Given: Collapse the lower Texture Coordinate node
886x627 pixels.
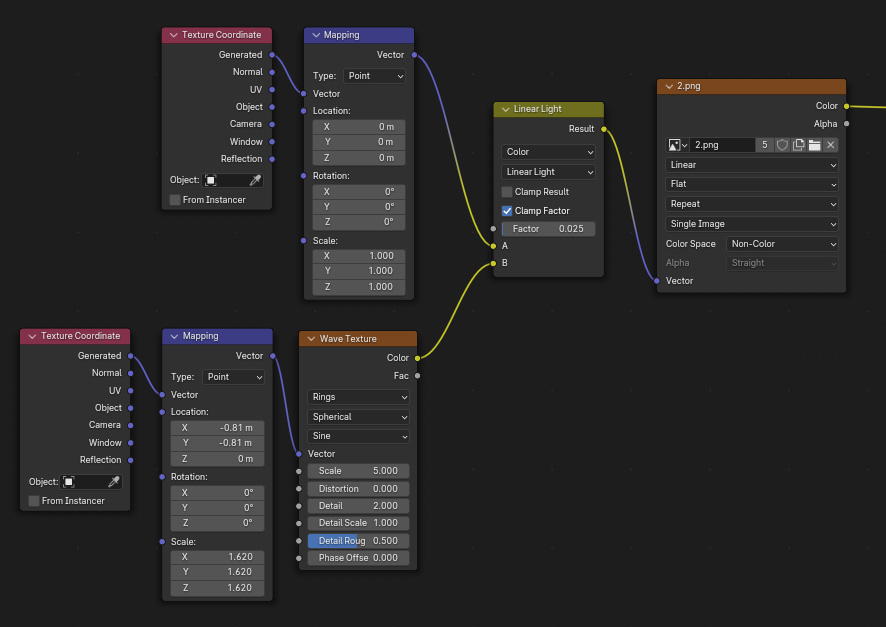Looking at the screenshot, I should [x=32, y=336].
